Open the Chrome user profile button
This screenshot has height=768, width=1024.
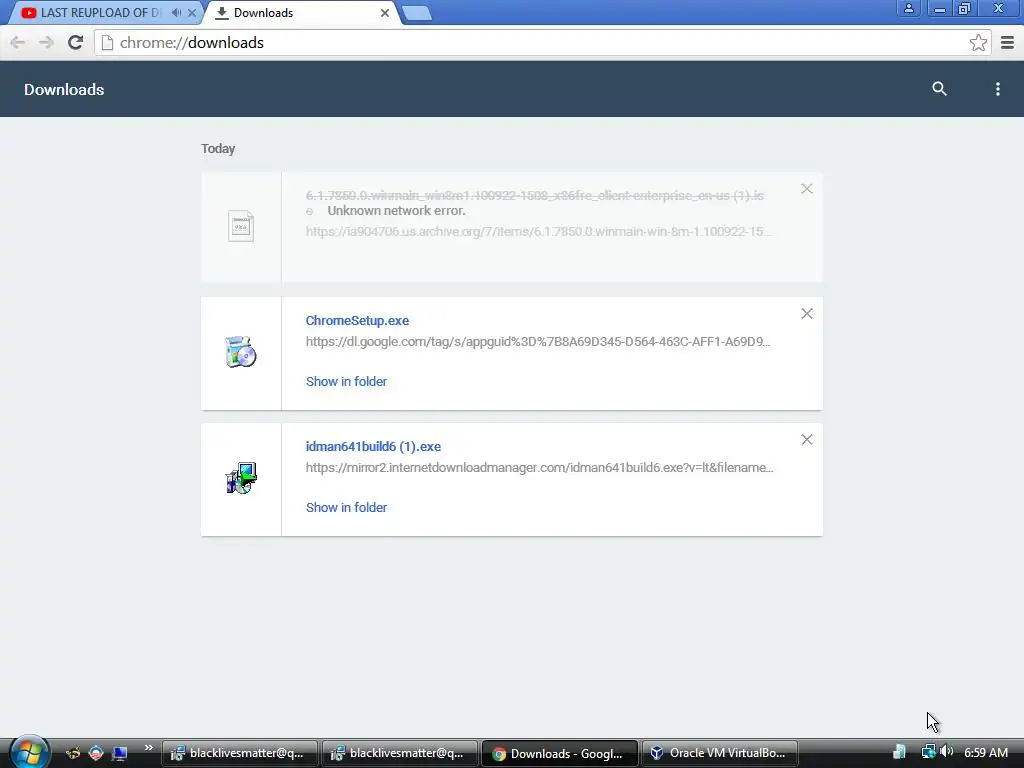908,9
